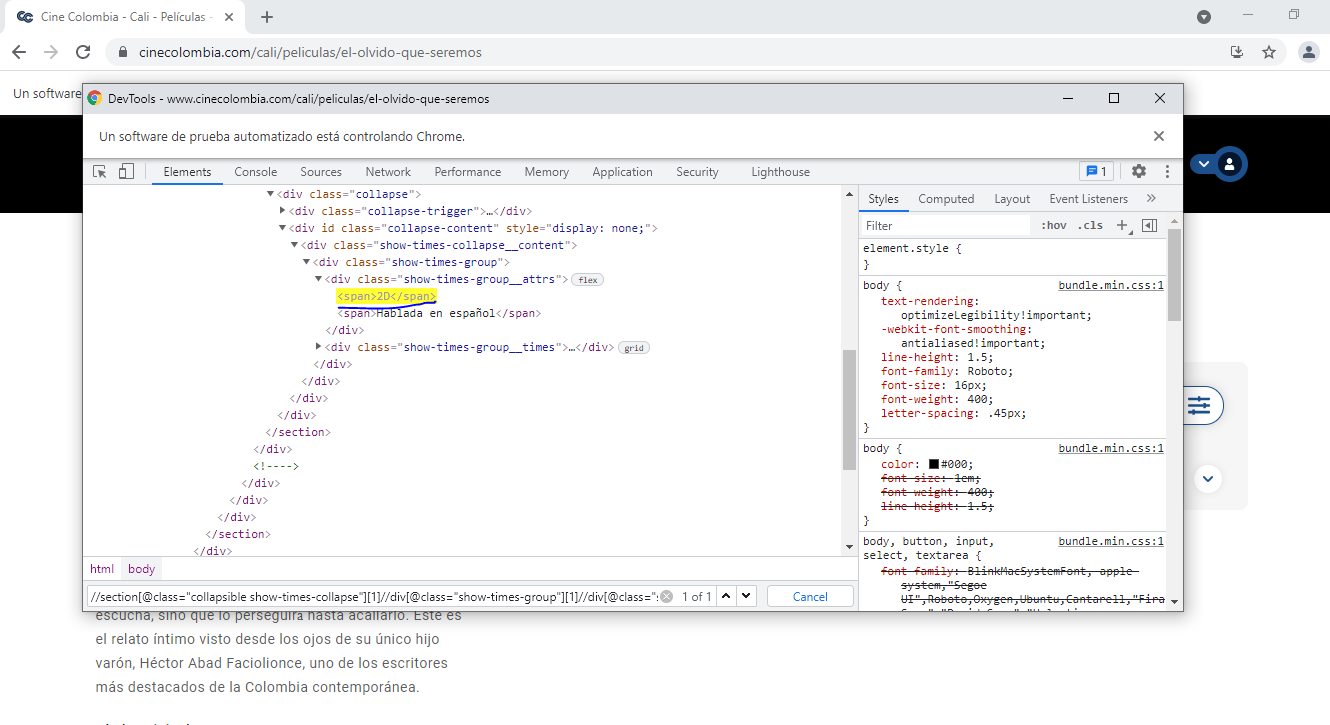Toggle the computed styles sidebar icon
The height and width of the screenshot is (725, 1330).
tap(1149, 226)
